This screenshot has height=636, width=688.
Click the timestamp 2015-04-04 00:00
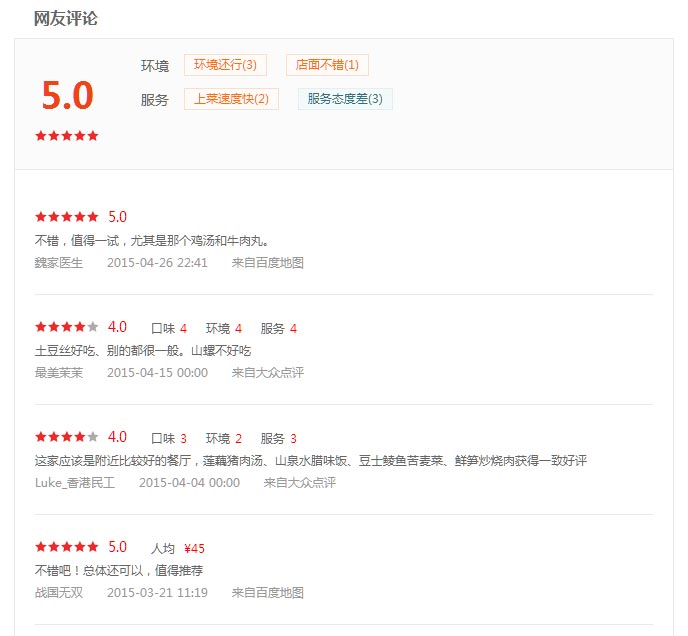tap(189, 483)
